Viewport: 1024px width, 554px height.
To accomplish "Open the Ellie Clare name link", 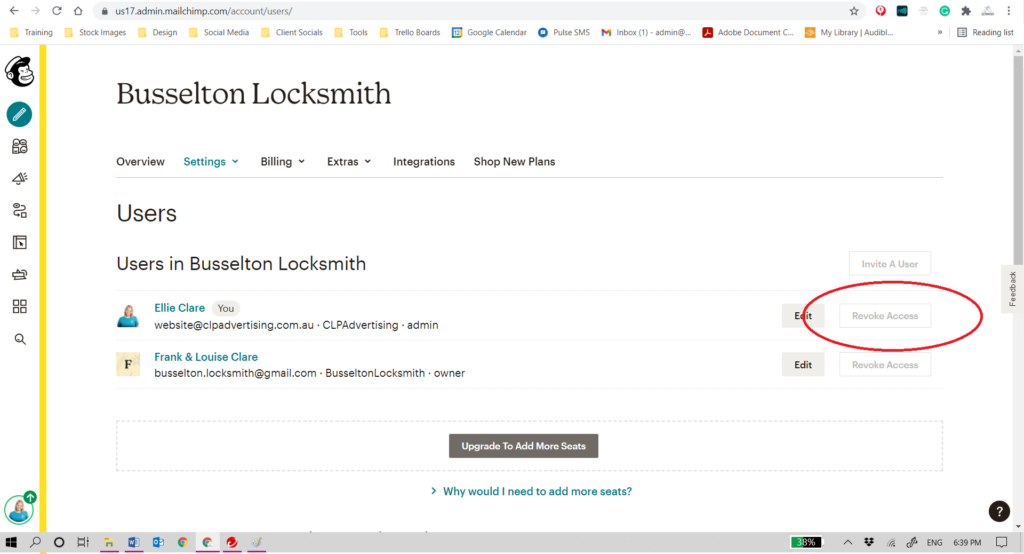I will pyautogui.click(x=180, y=308).
